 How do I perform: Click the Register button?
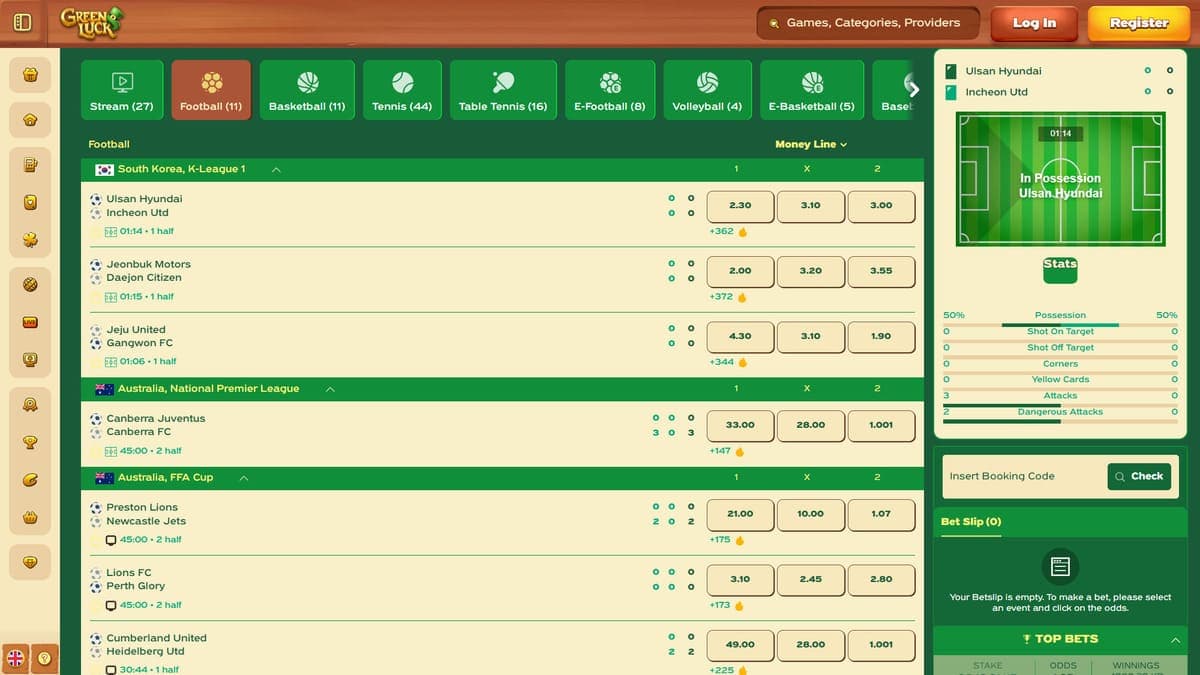click(x=1139, y=23)
